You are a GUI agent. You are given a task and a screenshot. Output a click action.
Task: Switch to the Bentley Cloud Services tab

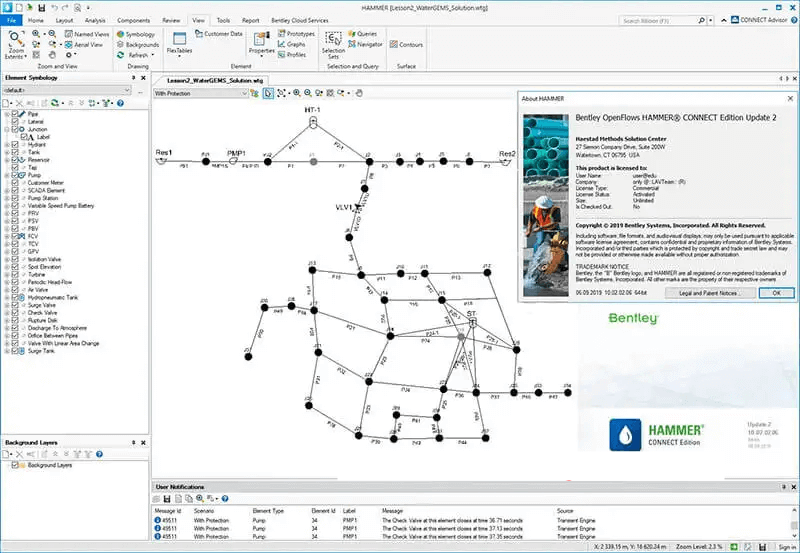click(300, 20)
